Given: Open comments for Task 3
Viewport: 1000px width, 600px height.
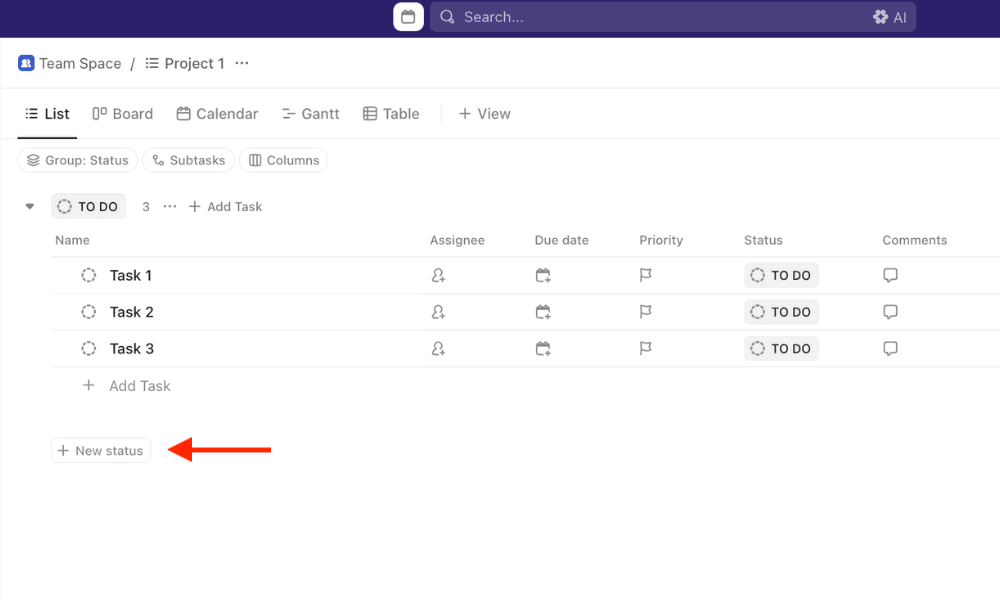Looking at the screenshot, I should tap(890, 349).
